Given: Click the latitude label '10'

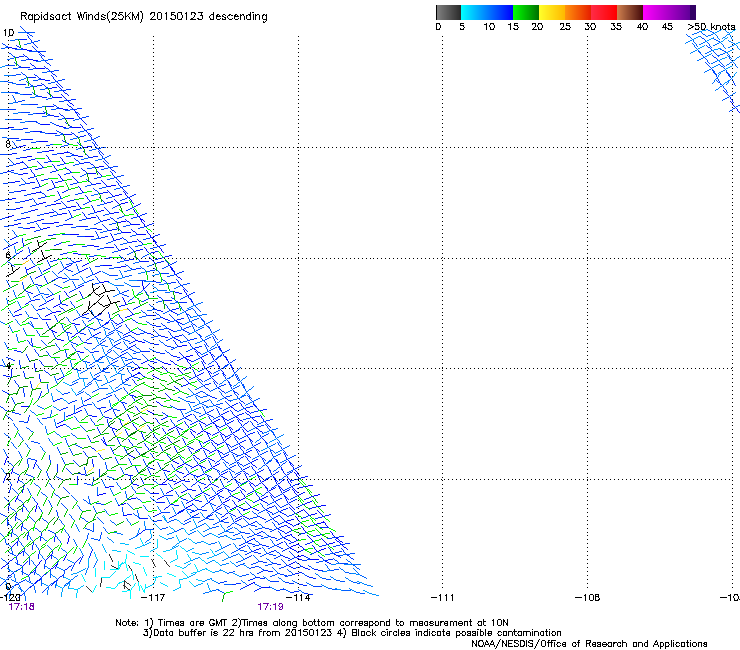Looking at the screenshot, I should tap(8, 33).
